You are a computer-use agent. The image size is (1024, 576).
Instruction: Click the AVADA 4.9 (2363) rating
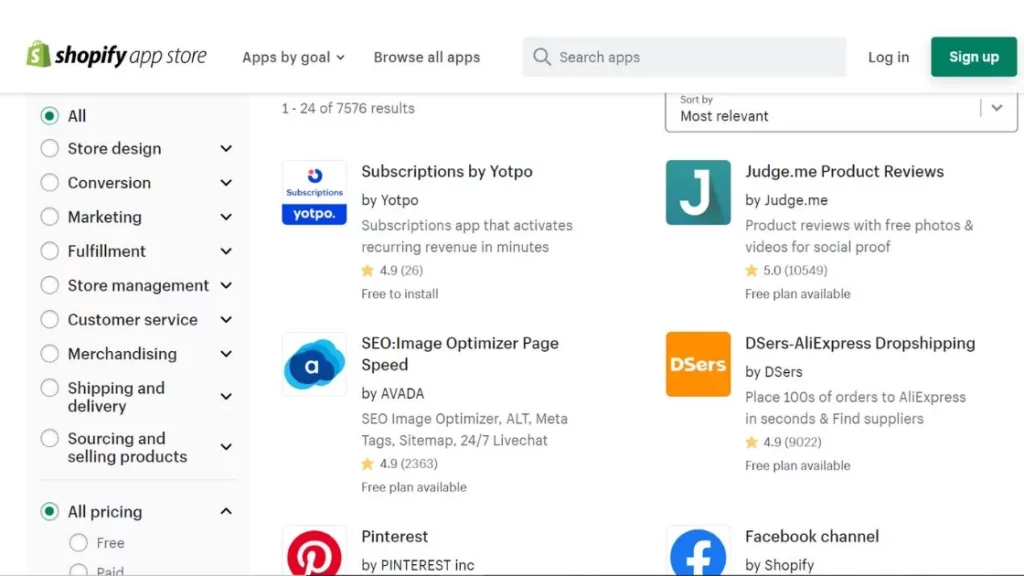tap(399, 464)
